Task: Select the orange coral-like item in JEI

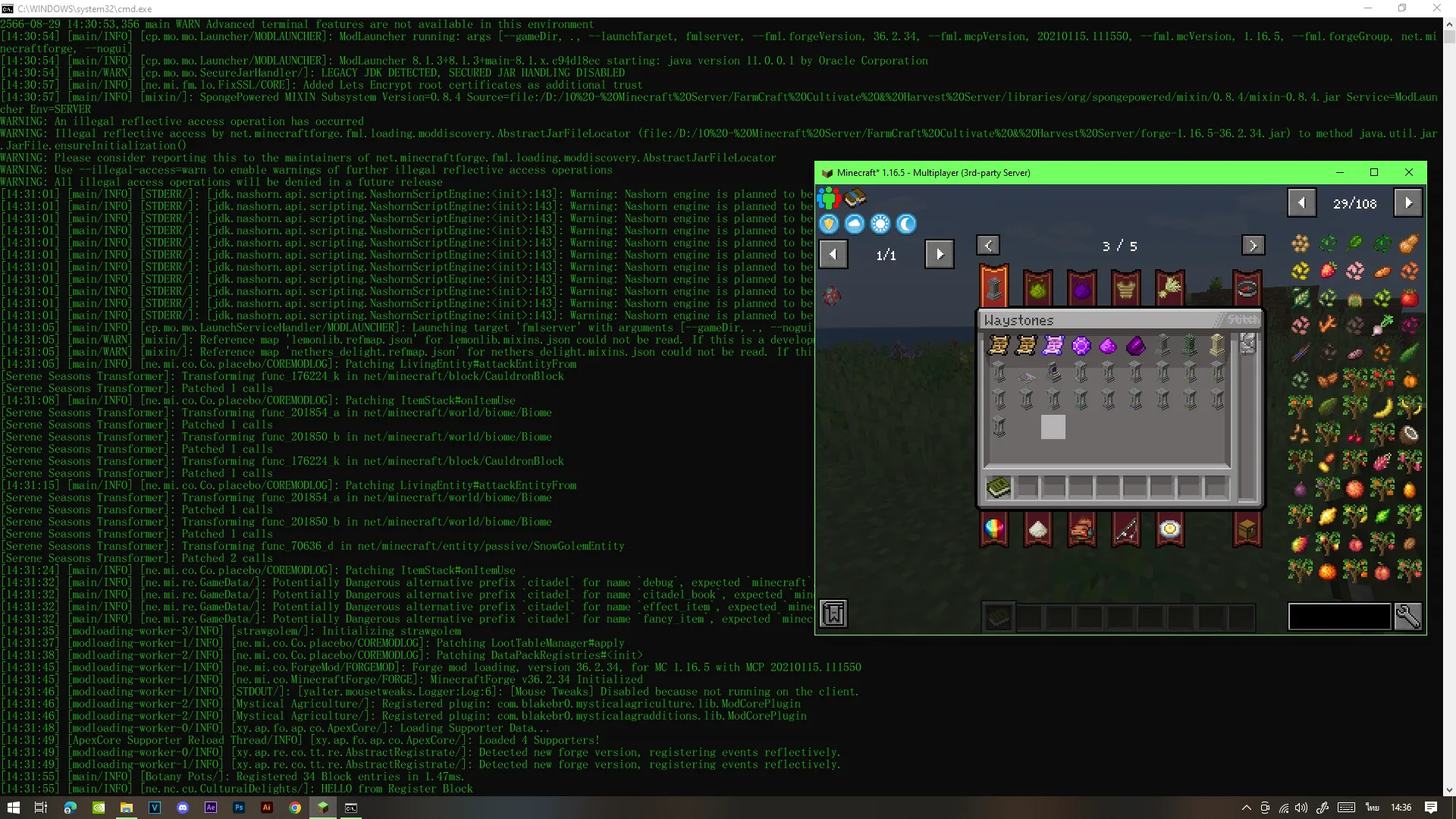Action: tap(1328, 325)
